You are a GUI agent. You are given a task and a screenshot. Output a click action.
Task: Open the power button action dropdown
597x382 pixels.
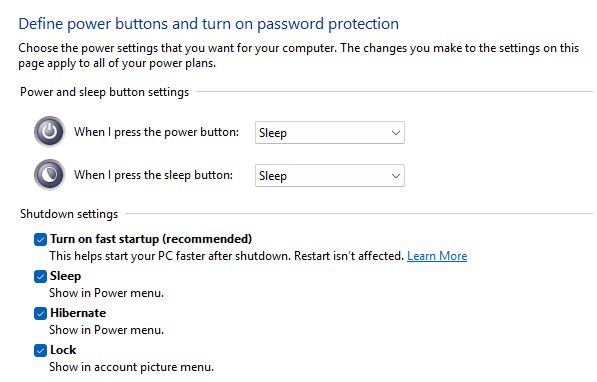[330, 133]
